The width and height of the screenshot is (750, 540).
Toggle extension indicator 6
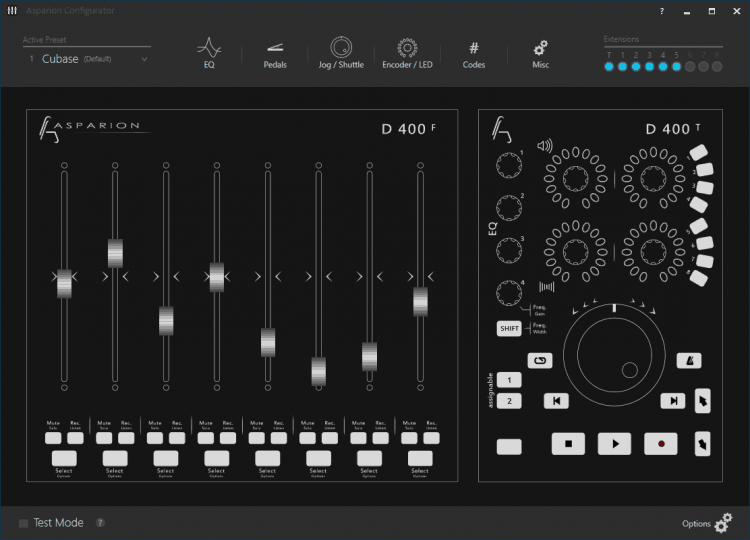[690, 67]
